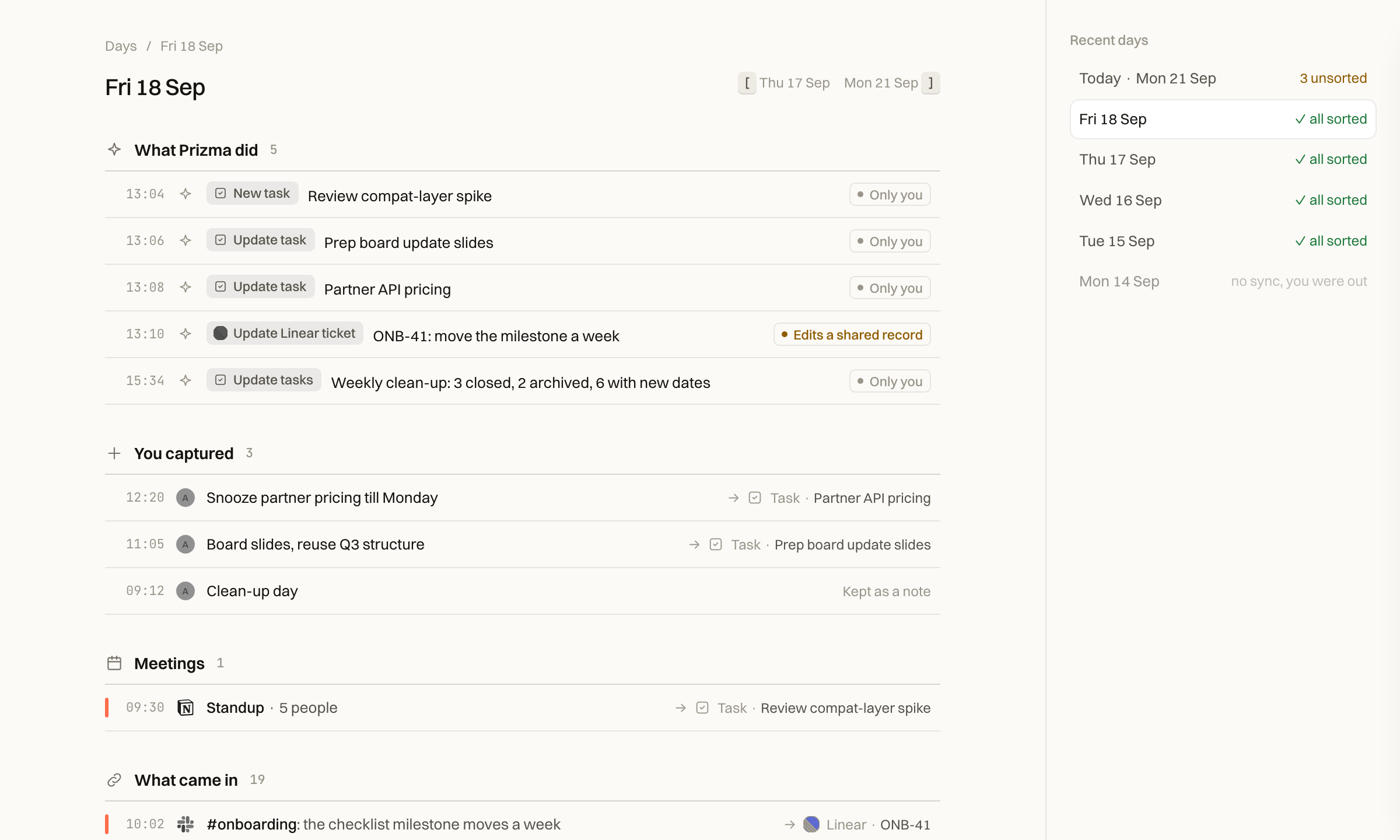Screen dimensions: 1400x840
Task: Click avatar A on Board slides row
Action: pyautogui.click(x=185, y=544)
